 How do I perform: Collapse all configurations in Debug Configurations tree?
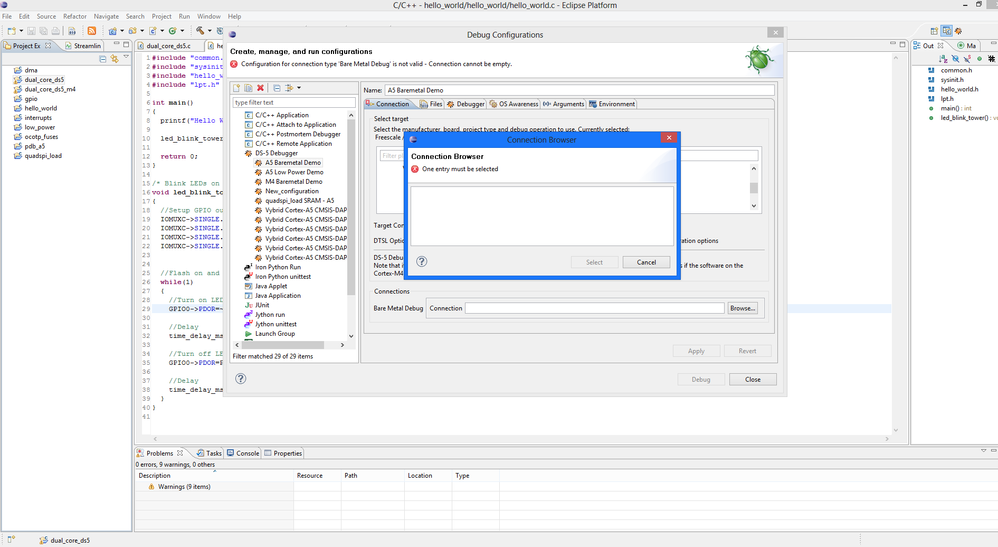pos(277,88)
